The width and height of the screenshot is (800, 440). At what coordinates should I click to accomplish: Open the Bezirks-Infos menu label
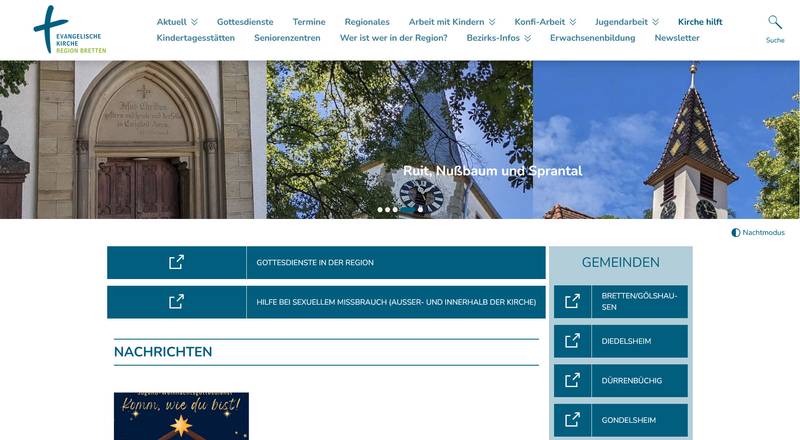click(493, 38)
